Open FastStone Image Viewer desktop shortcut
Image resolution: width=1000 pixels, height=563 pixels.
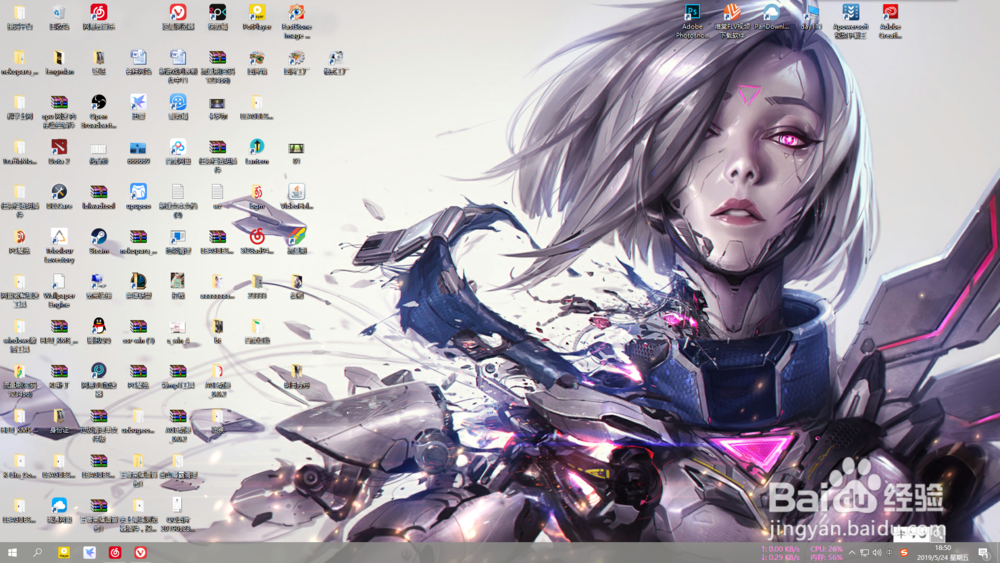pyautogui.click(x=296, y=21)
